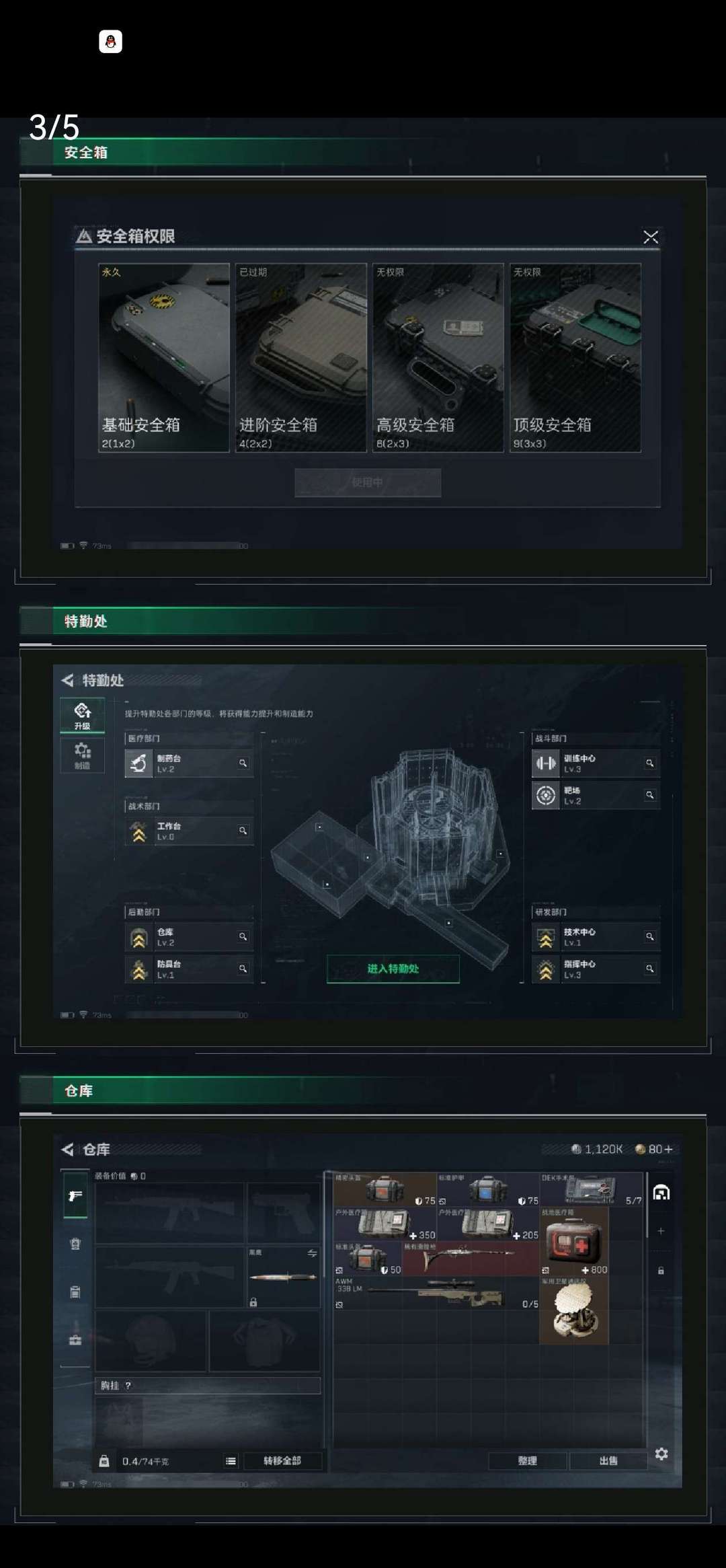Go back from the 仓库 screen
Screen dimensions: 726x1568
pyautogui.click(x=68, y=1149)
